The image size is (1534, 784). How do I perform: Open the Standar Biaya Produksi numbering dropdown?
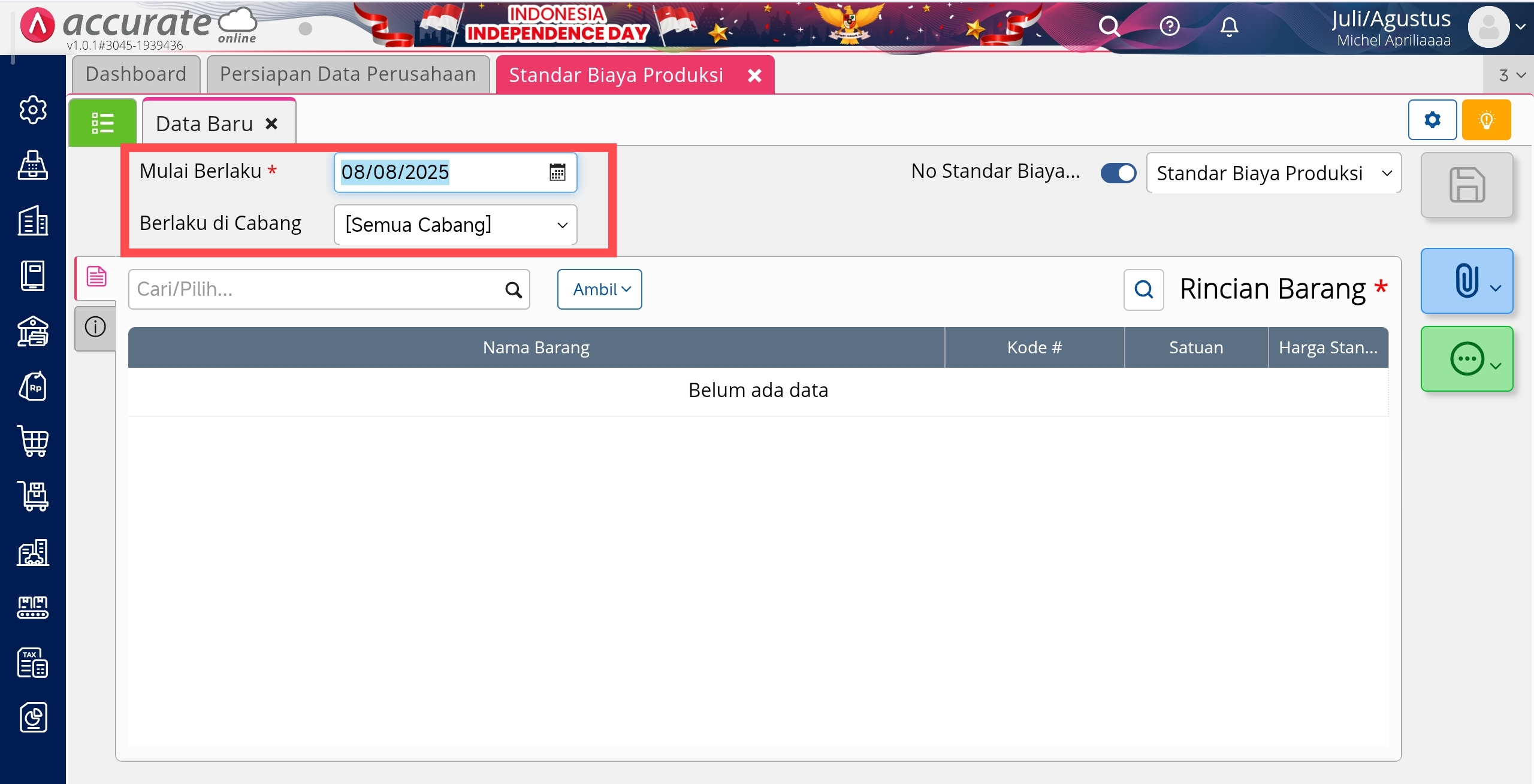click(x=1273, y=173)
